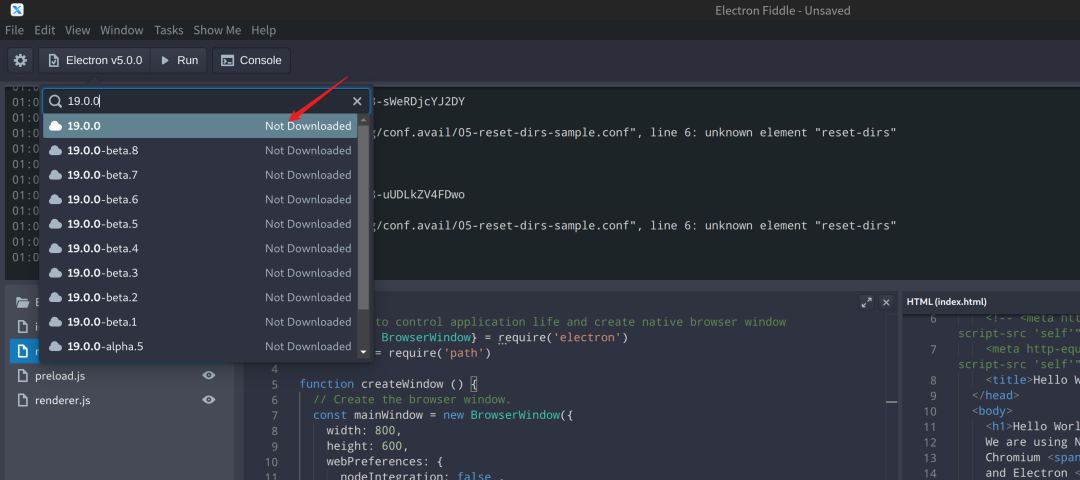This screenshot has width=1080, height=480.
Task: Click the cloud icon beside 19.0.0
Action: (x=55, y=126)
